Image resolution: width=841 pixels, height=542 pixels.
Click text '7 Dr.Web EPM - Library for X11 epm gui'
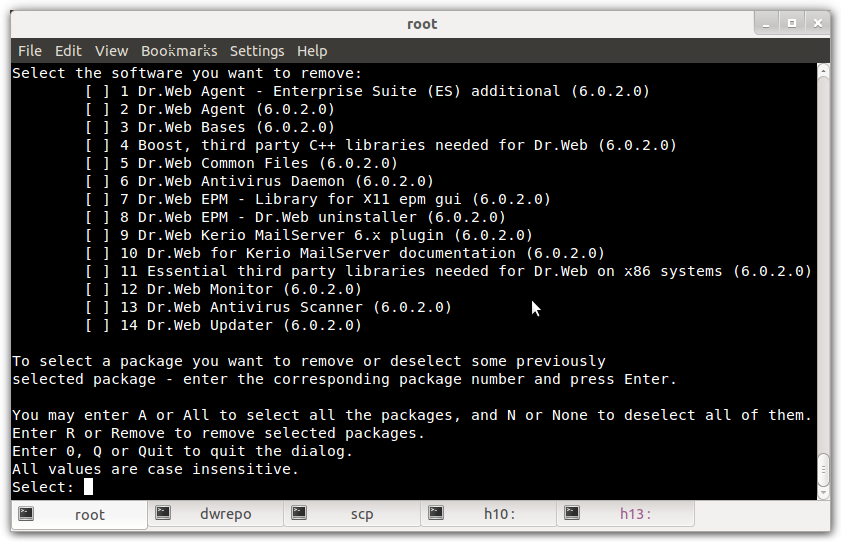pos(290,199)
